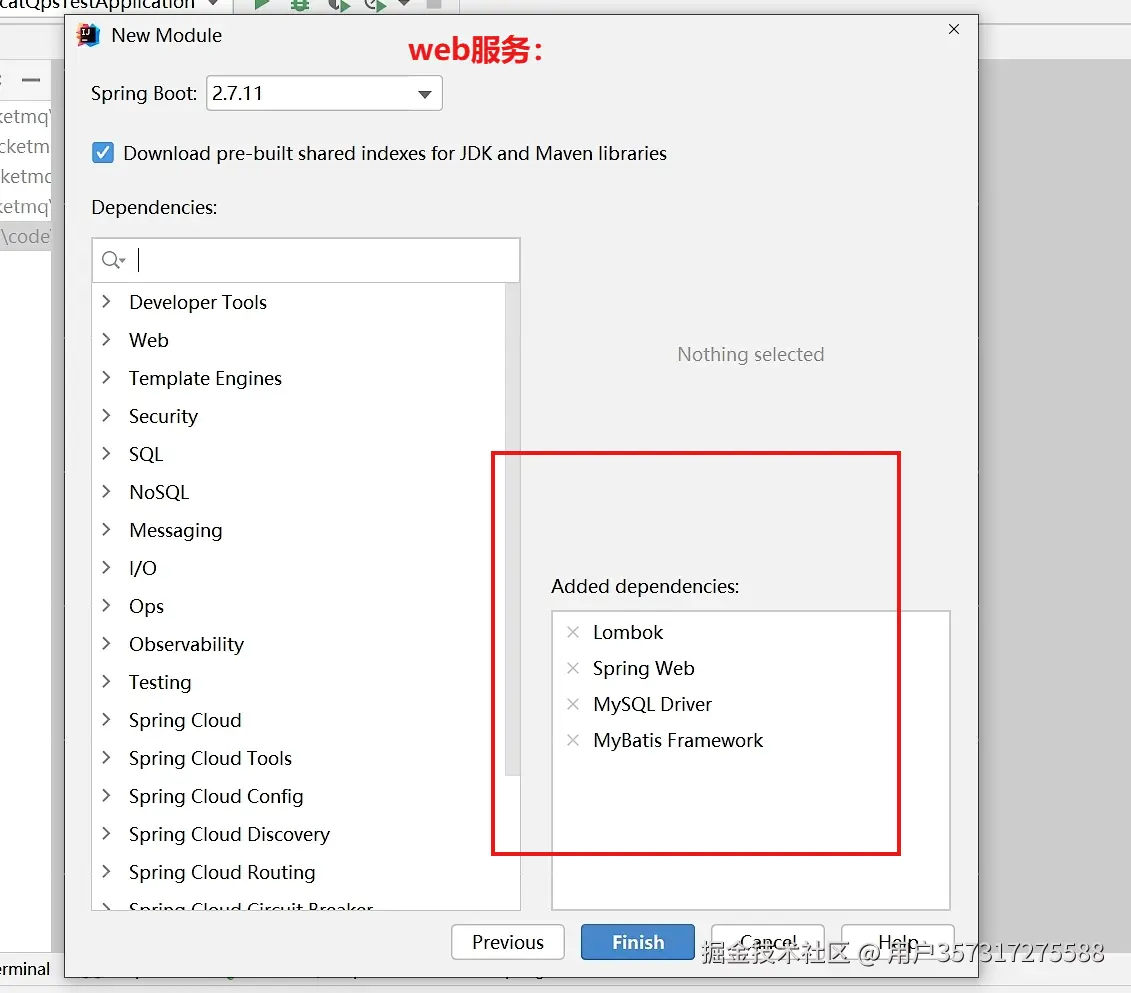Expand the Web category
This screenshot has height=993, width=1131.
(x=106, y=340)
